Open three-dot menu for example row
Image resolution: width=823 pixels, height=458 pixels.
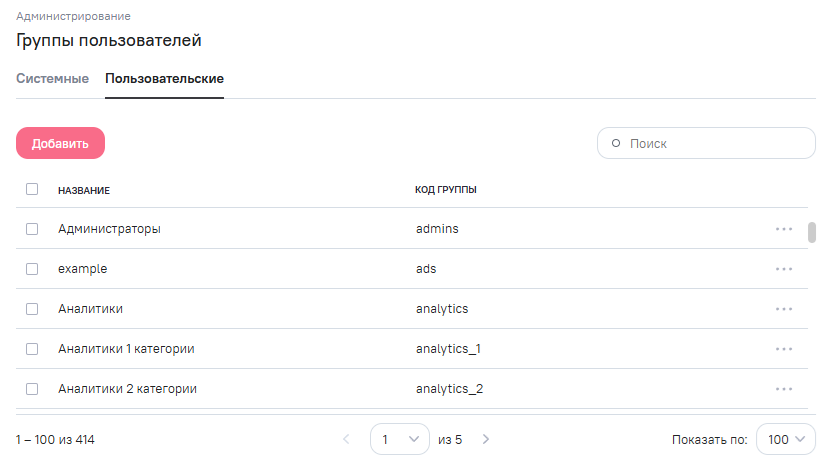point(783,269)
